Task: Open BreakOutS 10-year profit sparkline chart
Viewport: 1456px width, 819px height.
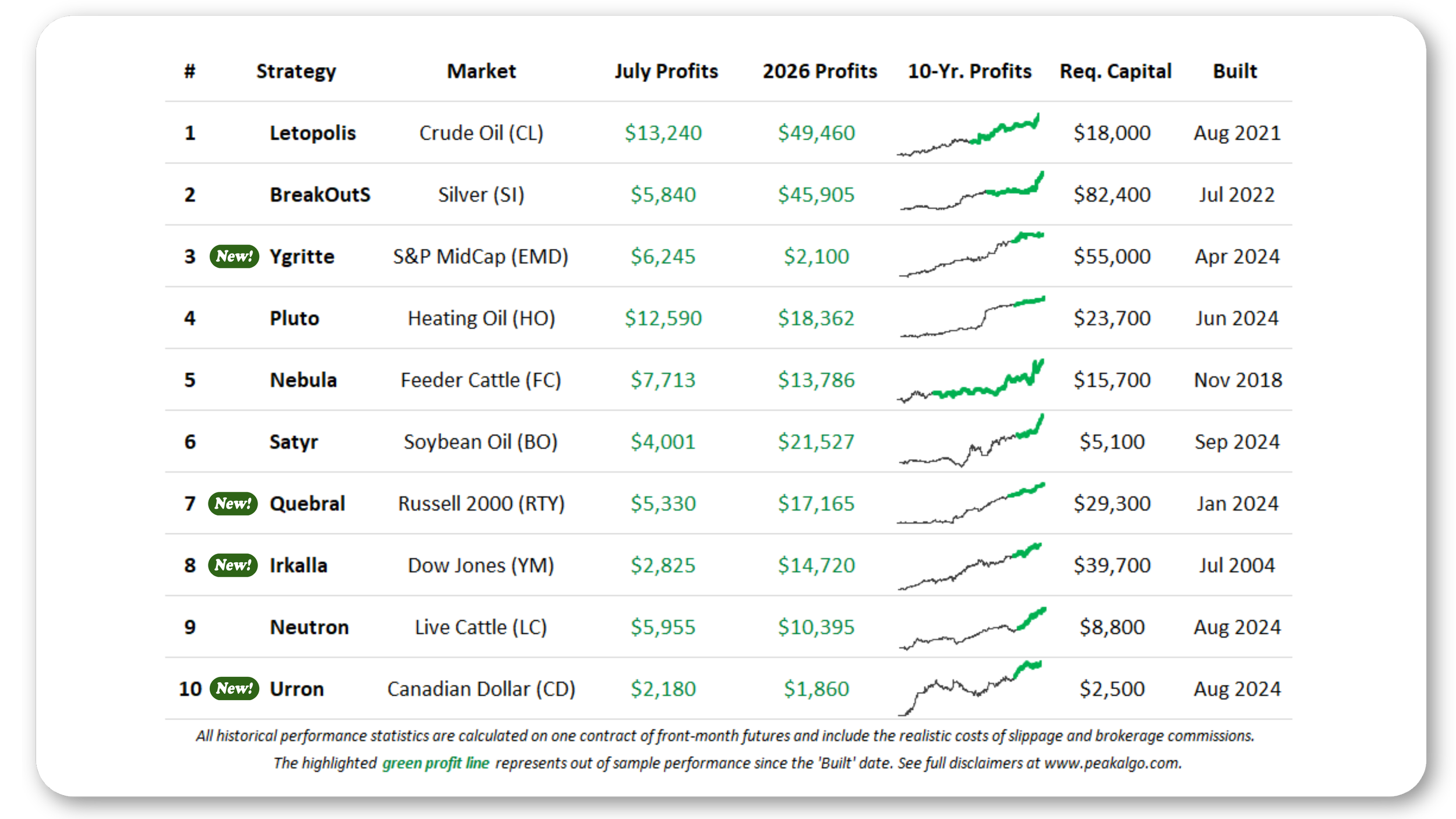Action: (x=971, y=190)
